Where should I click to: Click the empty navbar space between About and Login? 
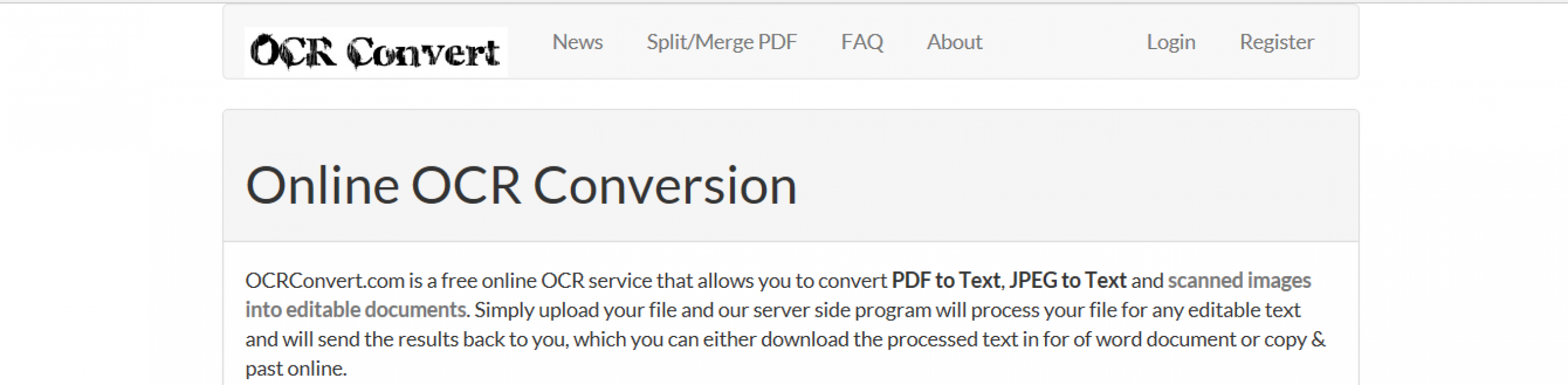pos(1064,42)
